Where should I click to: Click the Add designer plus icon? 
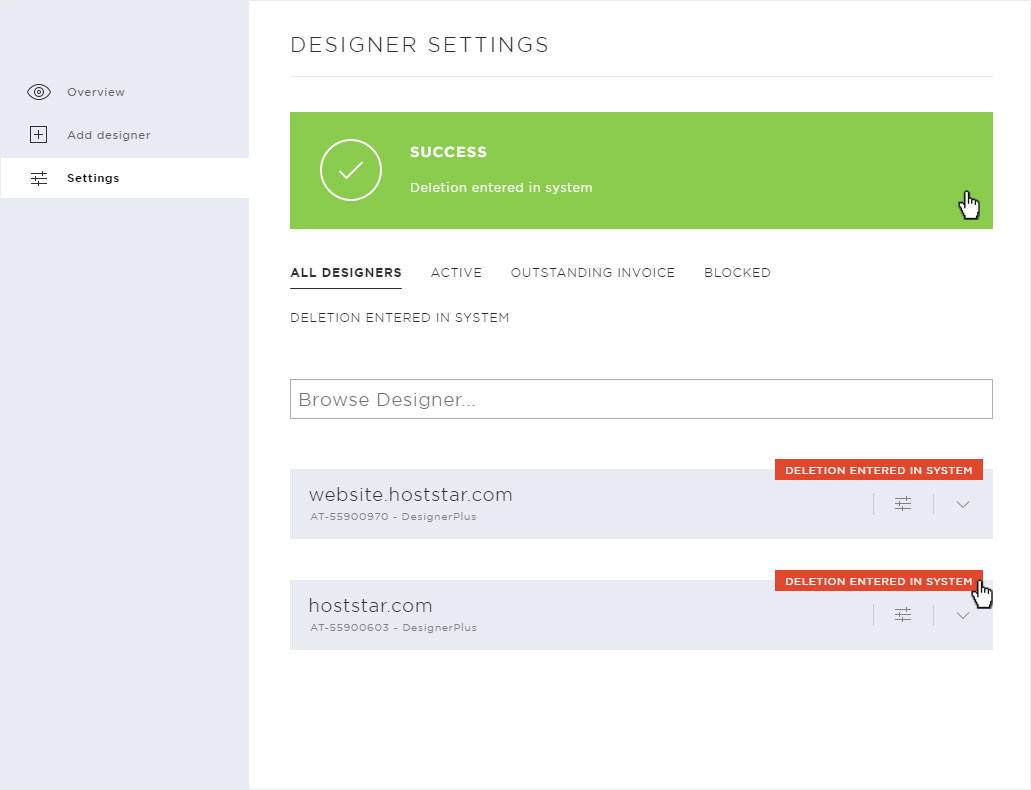point(39,135)
